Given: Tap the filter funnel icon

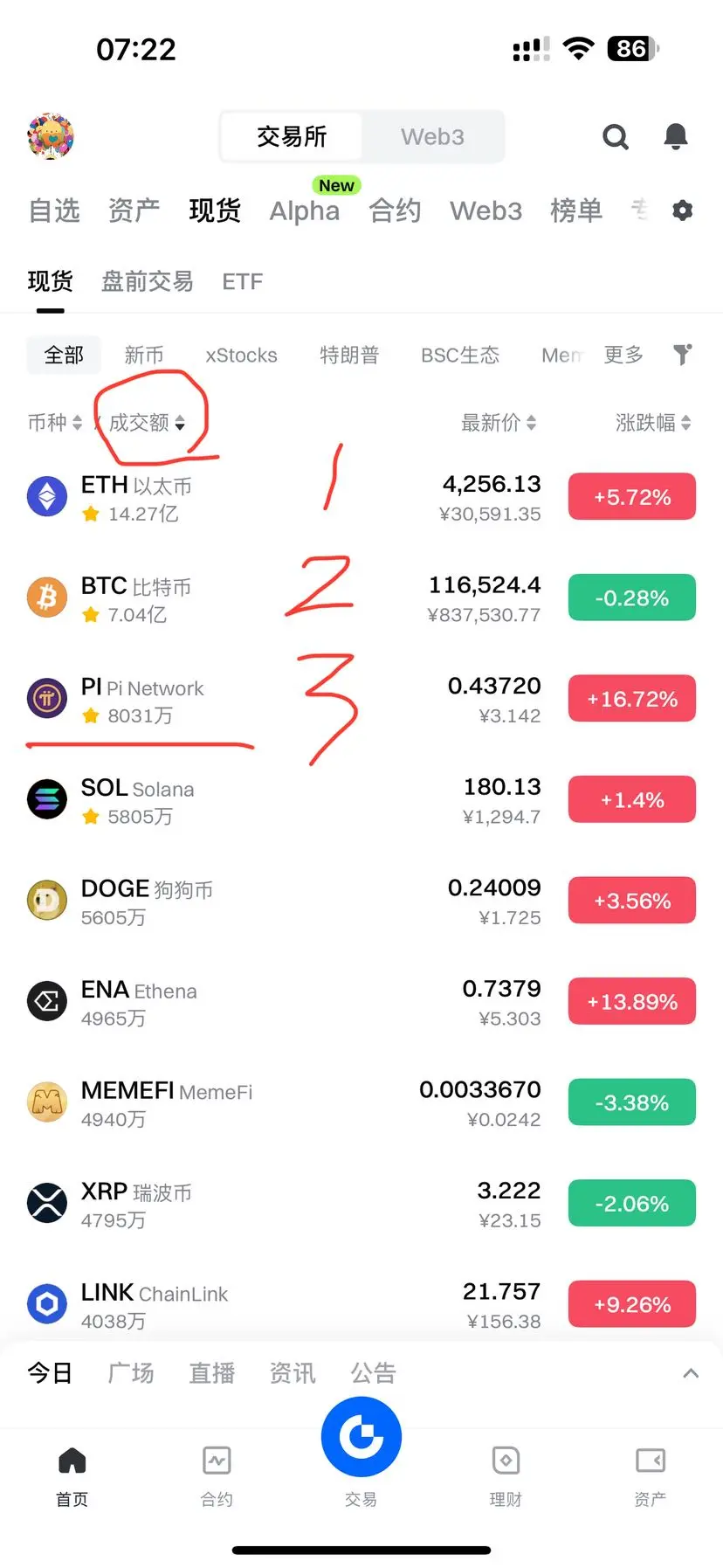Looking at the screenshot, I should click(x=683, y=355).
